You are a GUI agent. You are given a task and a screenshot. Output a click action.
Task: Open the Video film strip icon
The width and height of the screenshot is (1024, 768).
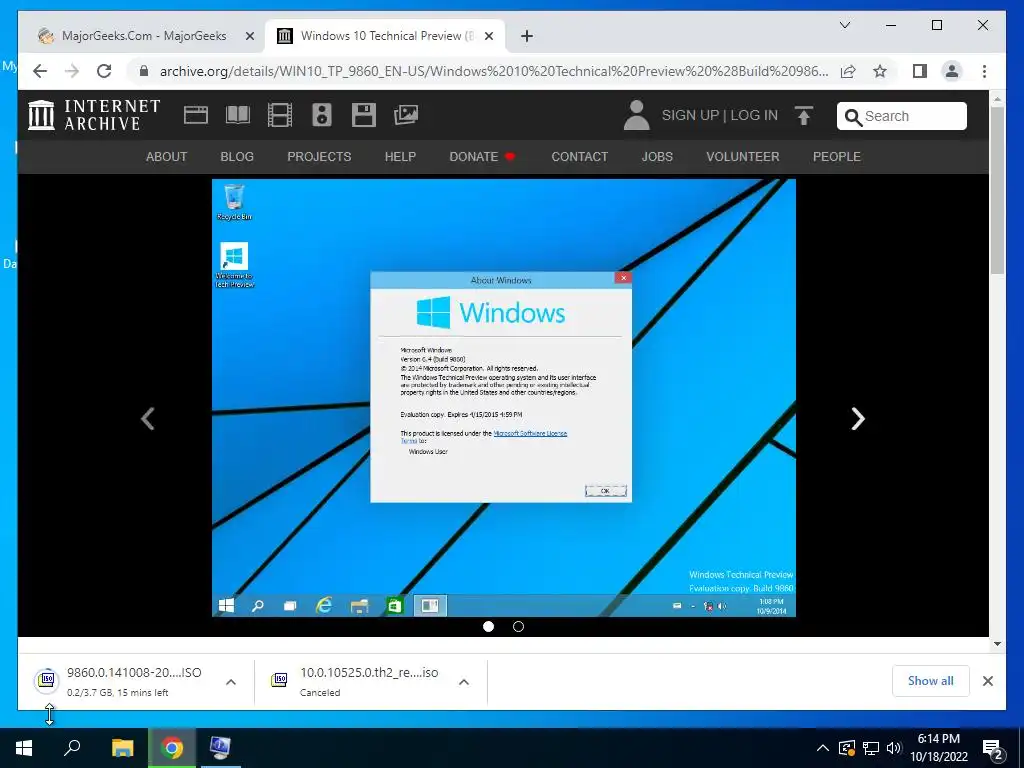[x=280, y=115]
